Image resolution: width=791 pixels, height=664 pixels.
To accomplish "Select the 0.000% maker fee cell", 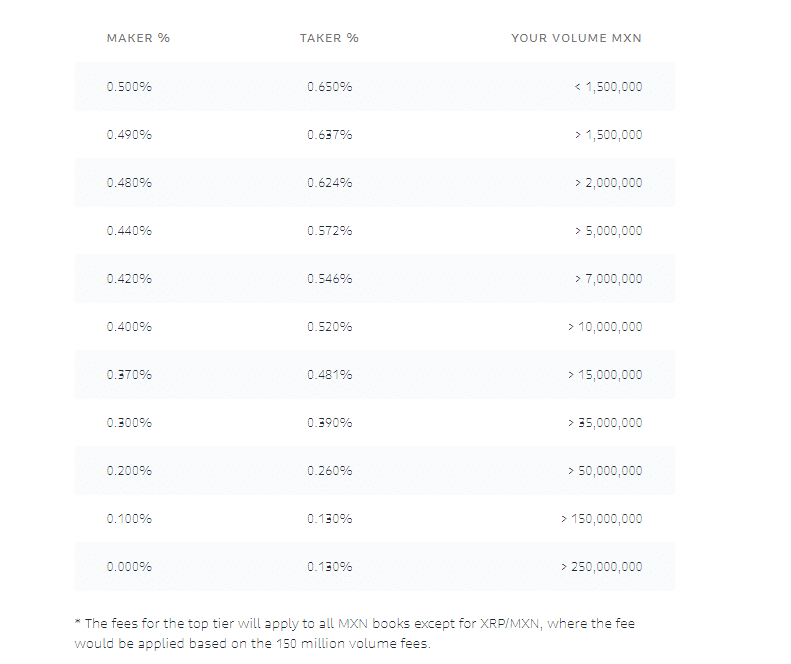I will 129,567.
